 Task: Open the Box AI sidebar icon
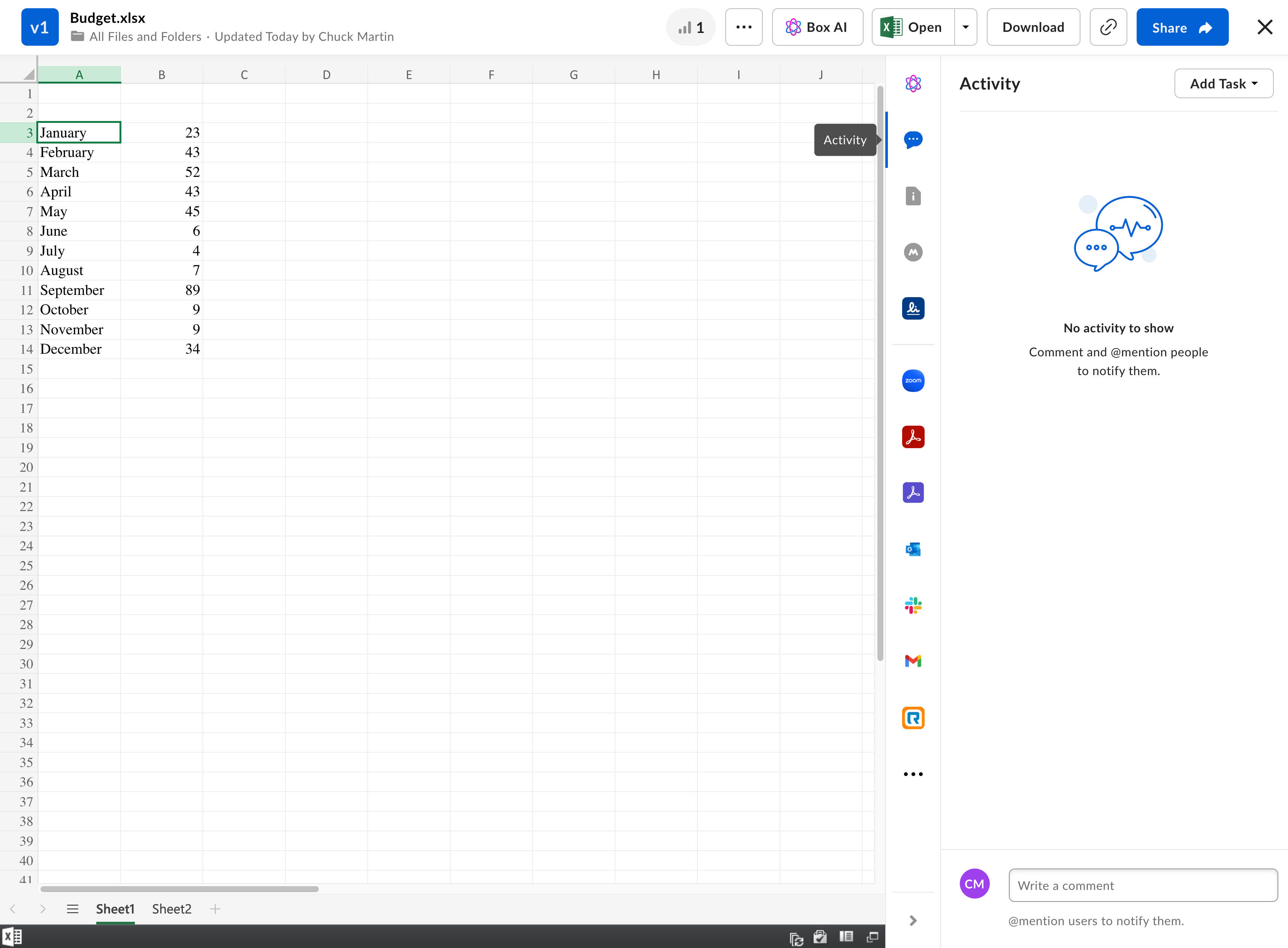coord(913,84)
